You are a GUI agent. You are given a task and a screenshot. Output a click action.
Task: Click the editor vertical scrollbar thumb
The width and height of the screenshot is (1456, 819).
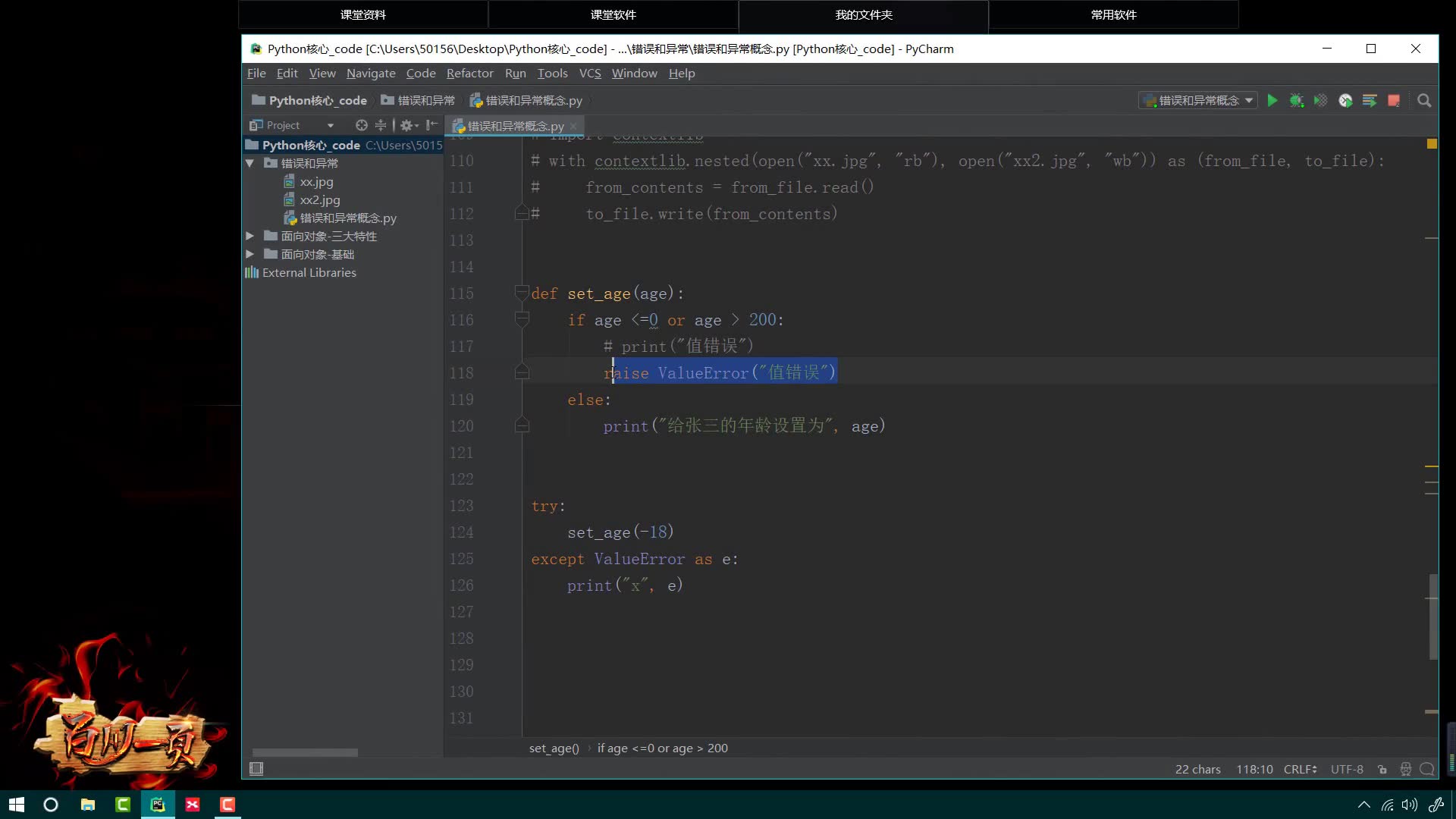coord(1432,616)
